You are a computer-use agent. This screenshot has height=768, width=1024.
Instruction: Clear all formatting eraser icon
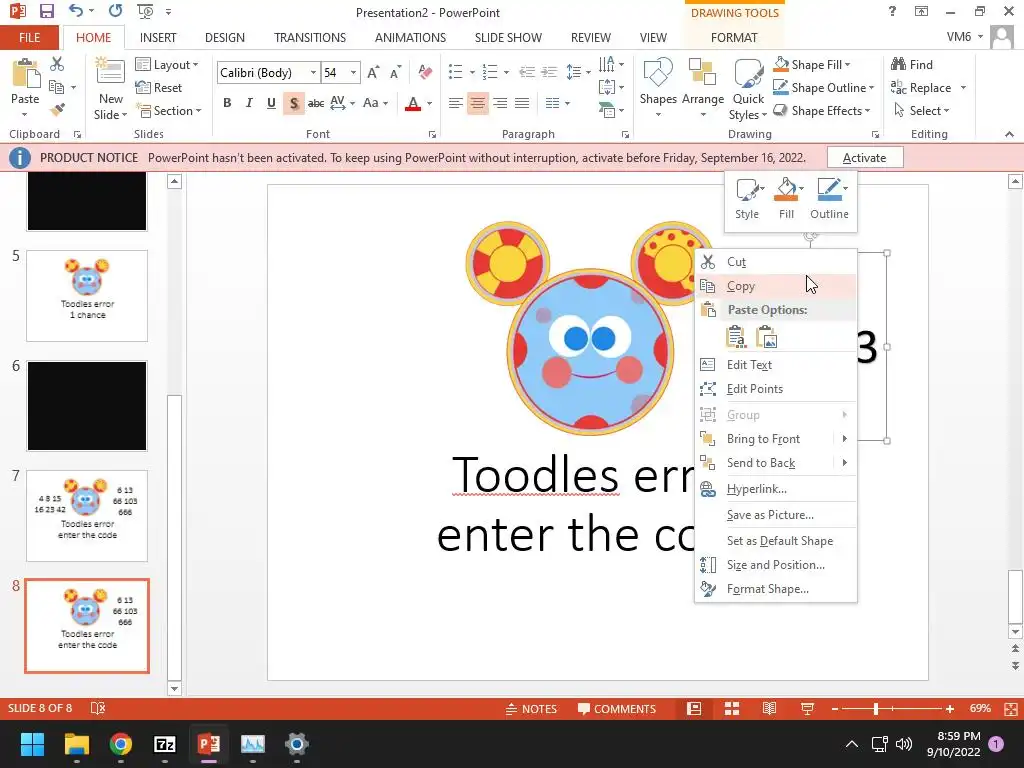pyautogui.click(x=425, y=72)
